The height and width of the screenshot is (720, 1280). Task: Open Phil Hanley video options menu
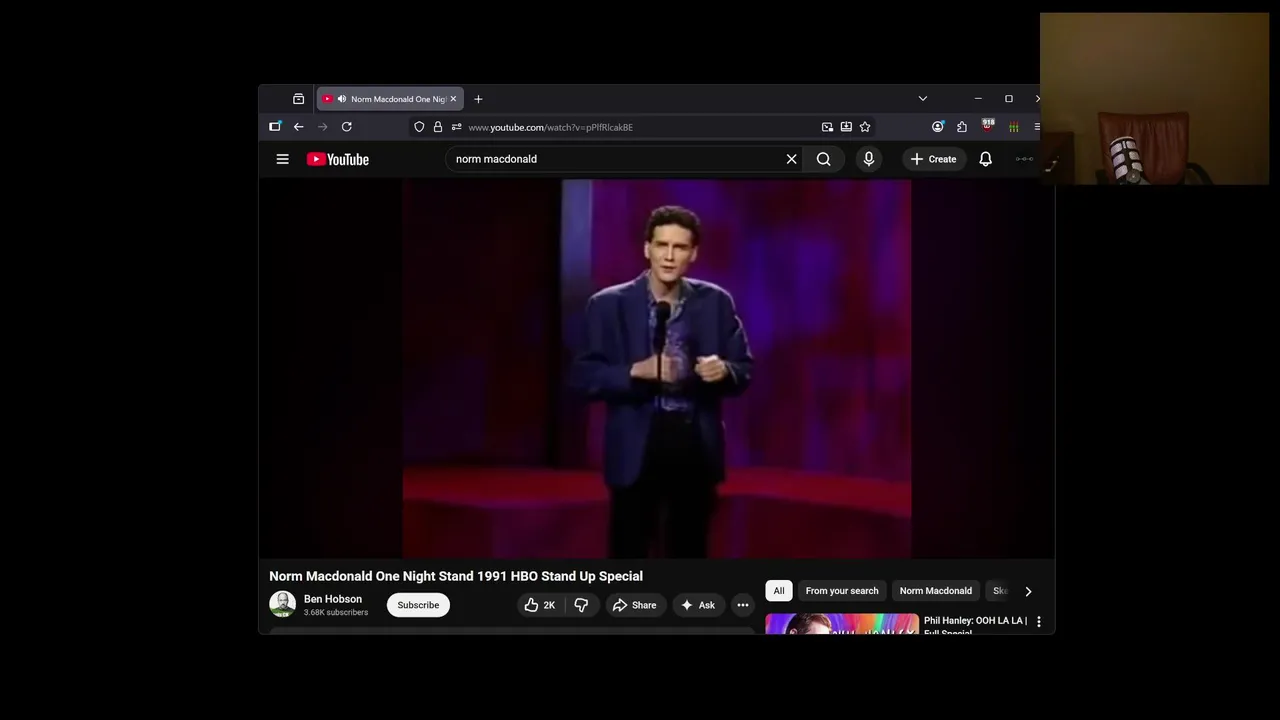click(1039, 622)
